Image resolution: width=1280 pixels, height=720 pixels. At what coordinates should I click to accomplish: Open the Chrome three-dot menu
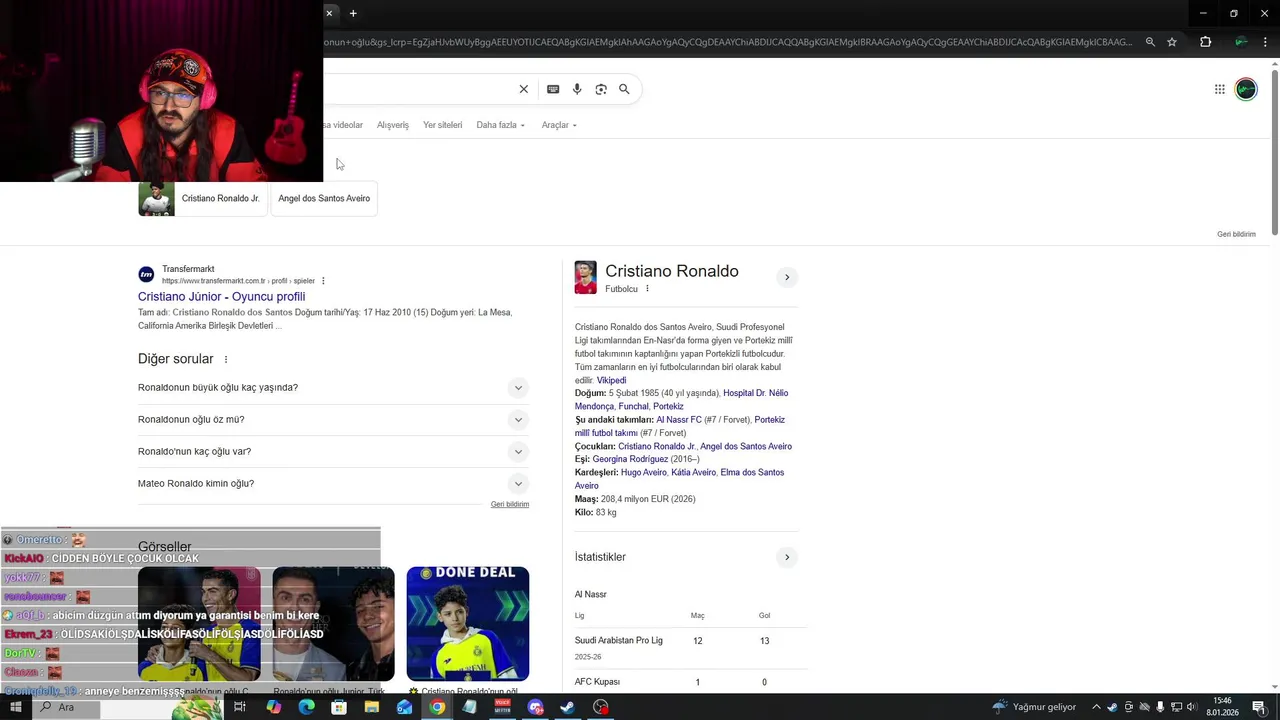click(x=1266, y=42)
